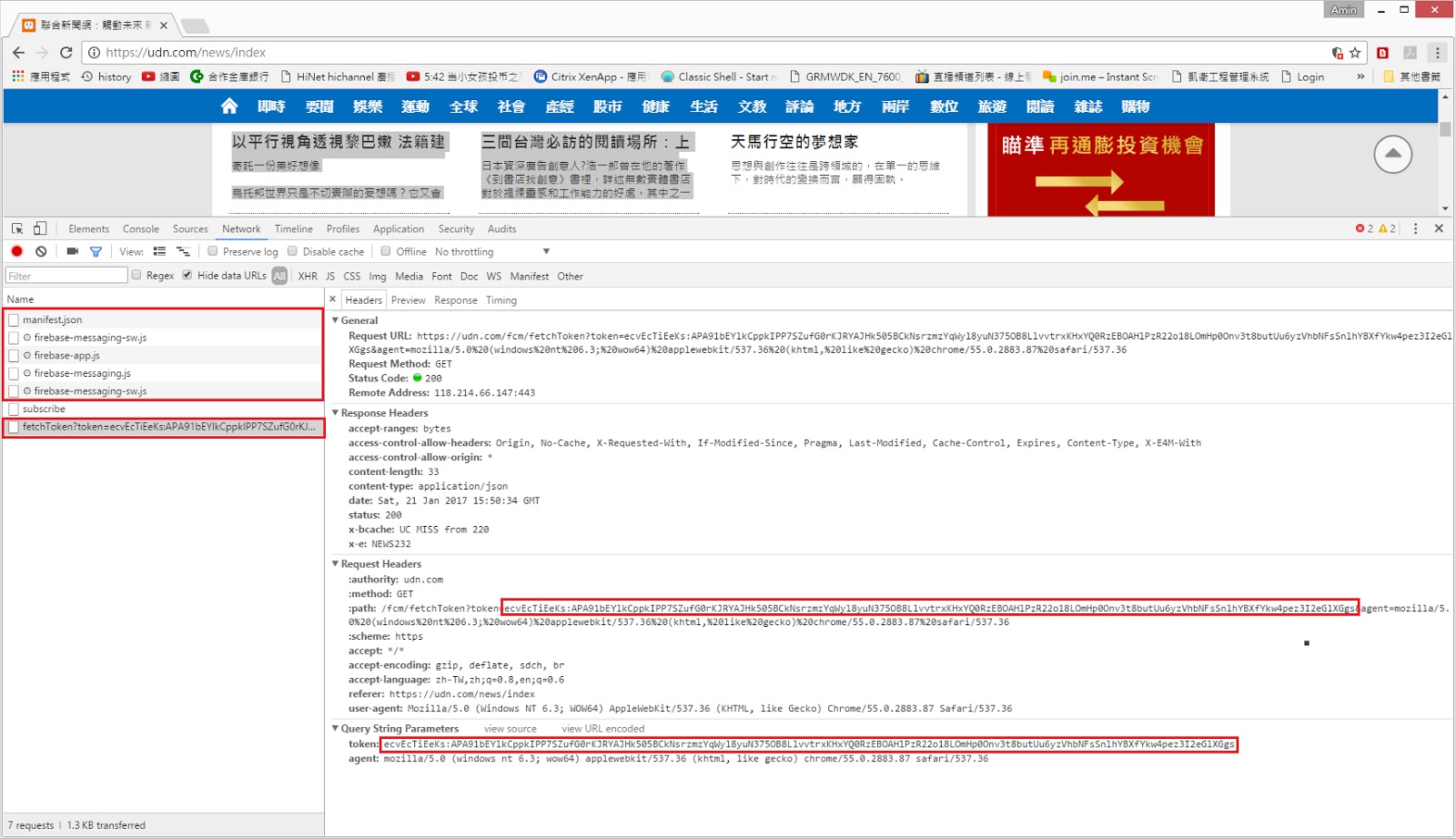Switch to large request rows view
1456x839 pixels.
tap(159, 251)
